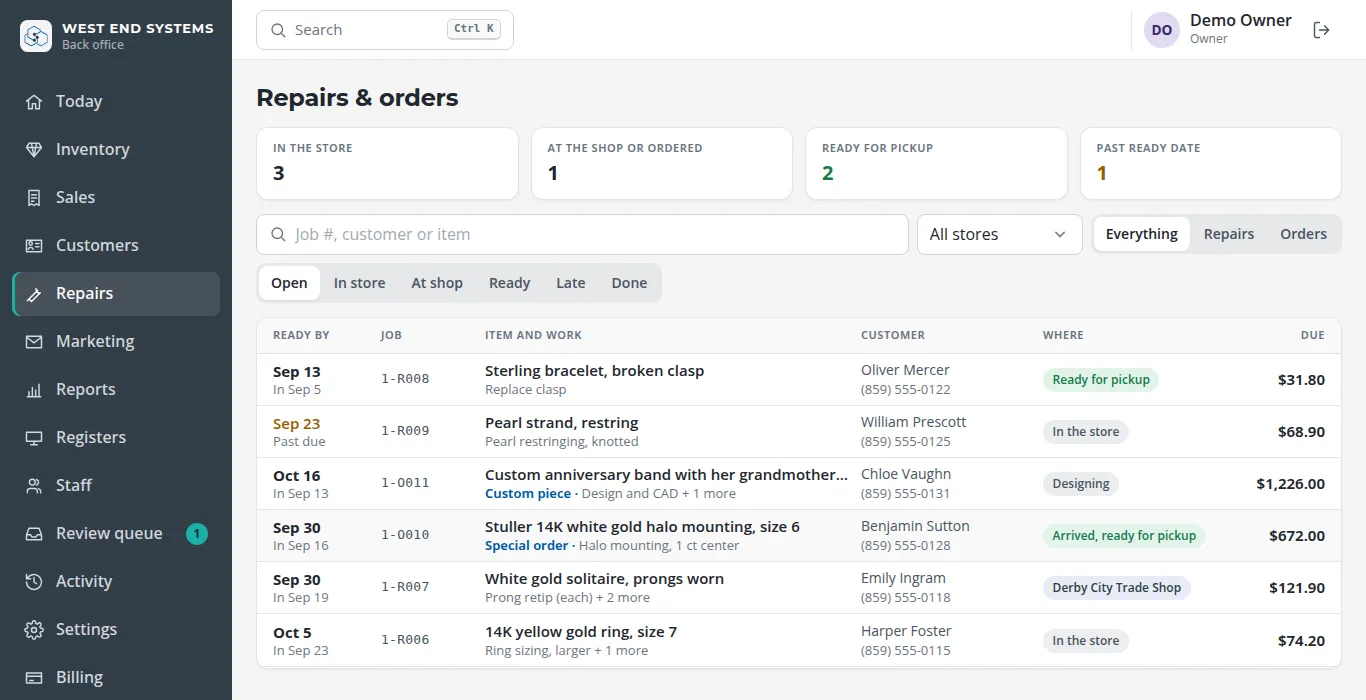
Task: Click the Demo Owner name
Action: pos(1241,21)
